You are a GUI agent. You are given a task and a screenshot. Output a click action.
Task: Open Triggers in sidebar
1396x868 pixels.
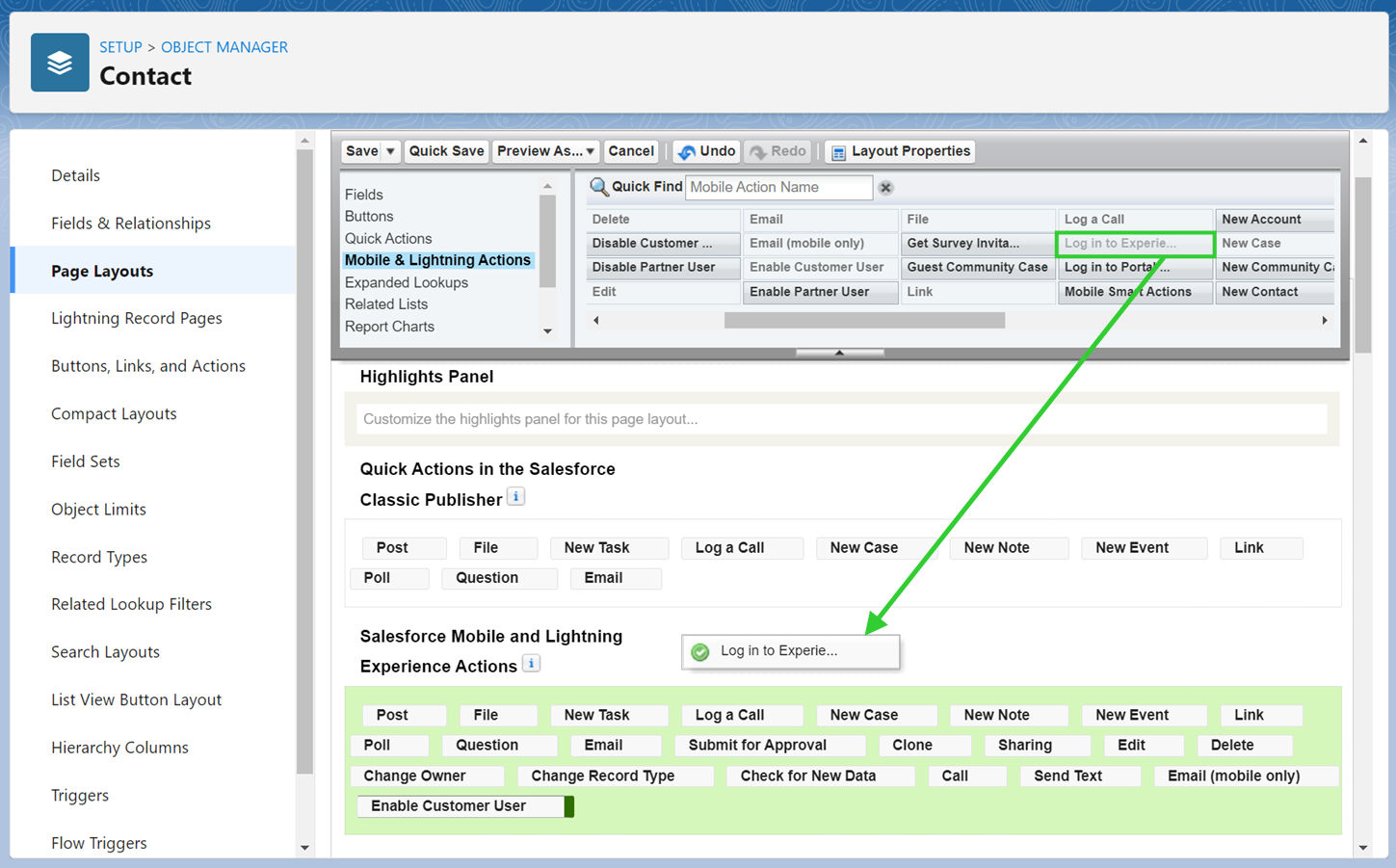pyautogui.click(x=80, y=796)
